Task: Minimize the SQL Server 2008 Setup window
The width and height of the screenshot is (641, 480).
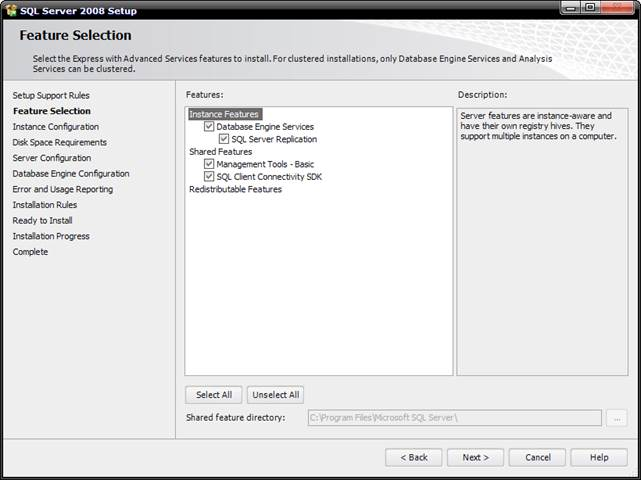Action: pyautogui.click(x=572, y=7)
